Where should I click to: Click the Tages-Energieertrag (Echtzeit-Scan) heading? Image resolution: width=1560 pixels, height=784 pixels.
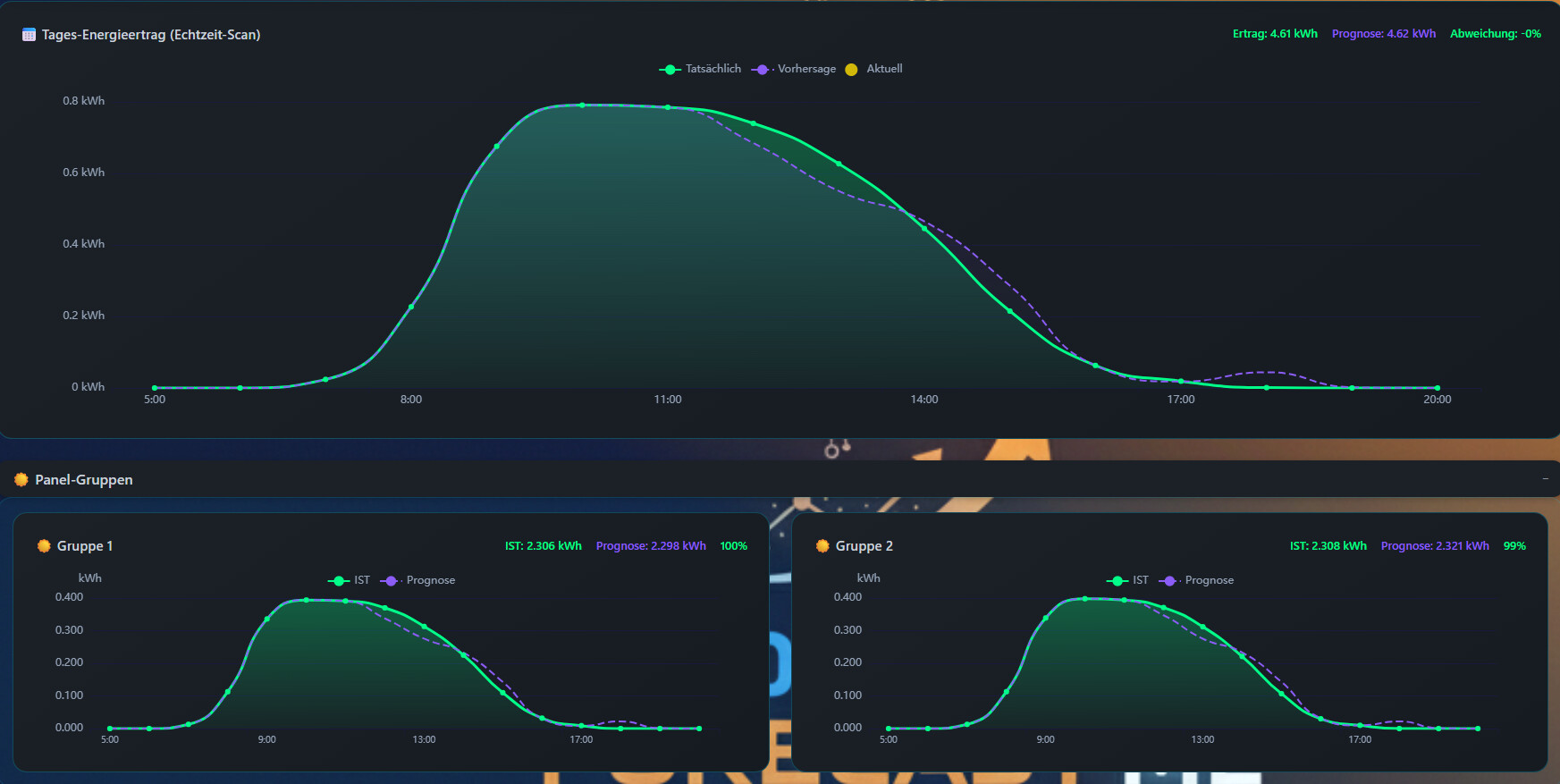151,35
